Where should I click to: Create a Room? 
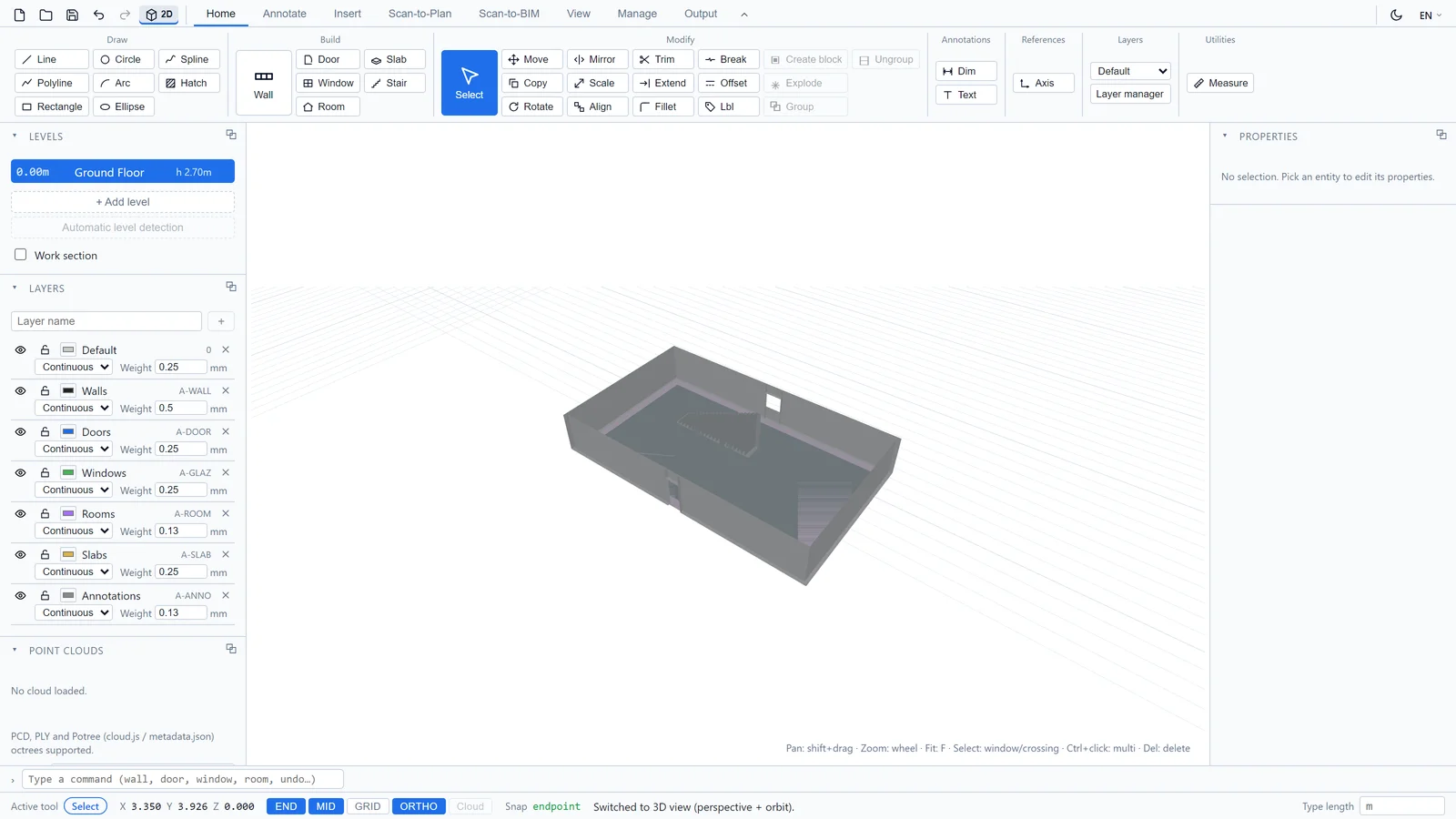click(x=328, y=106)
